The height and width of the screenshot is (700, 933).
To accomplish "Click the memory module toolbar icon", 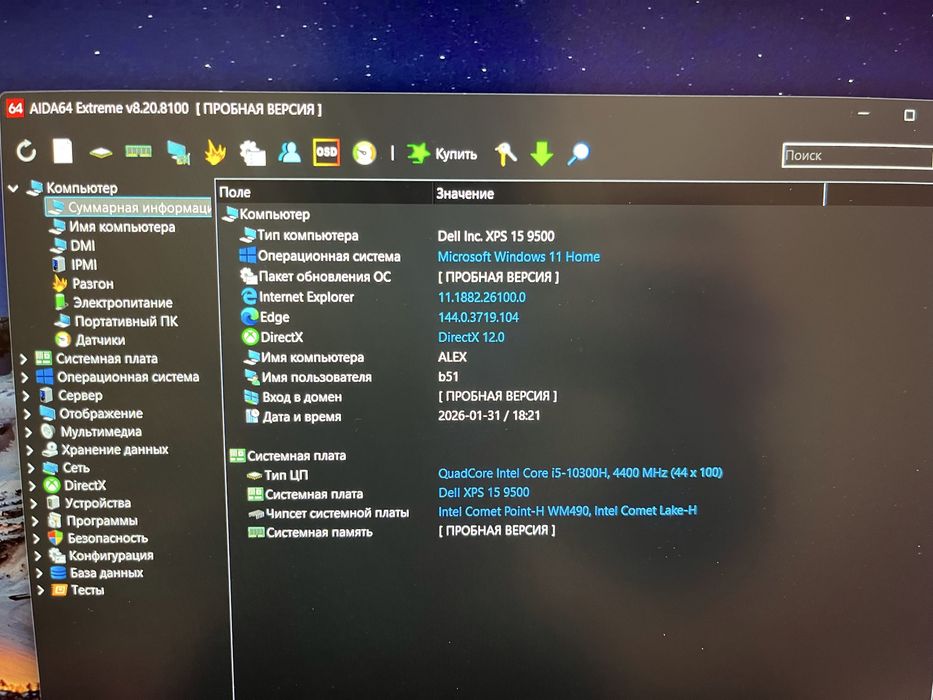I will coord(138,152).
